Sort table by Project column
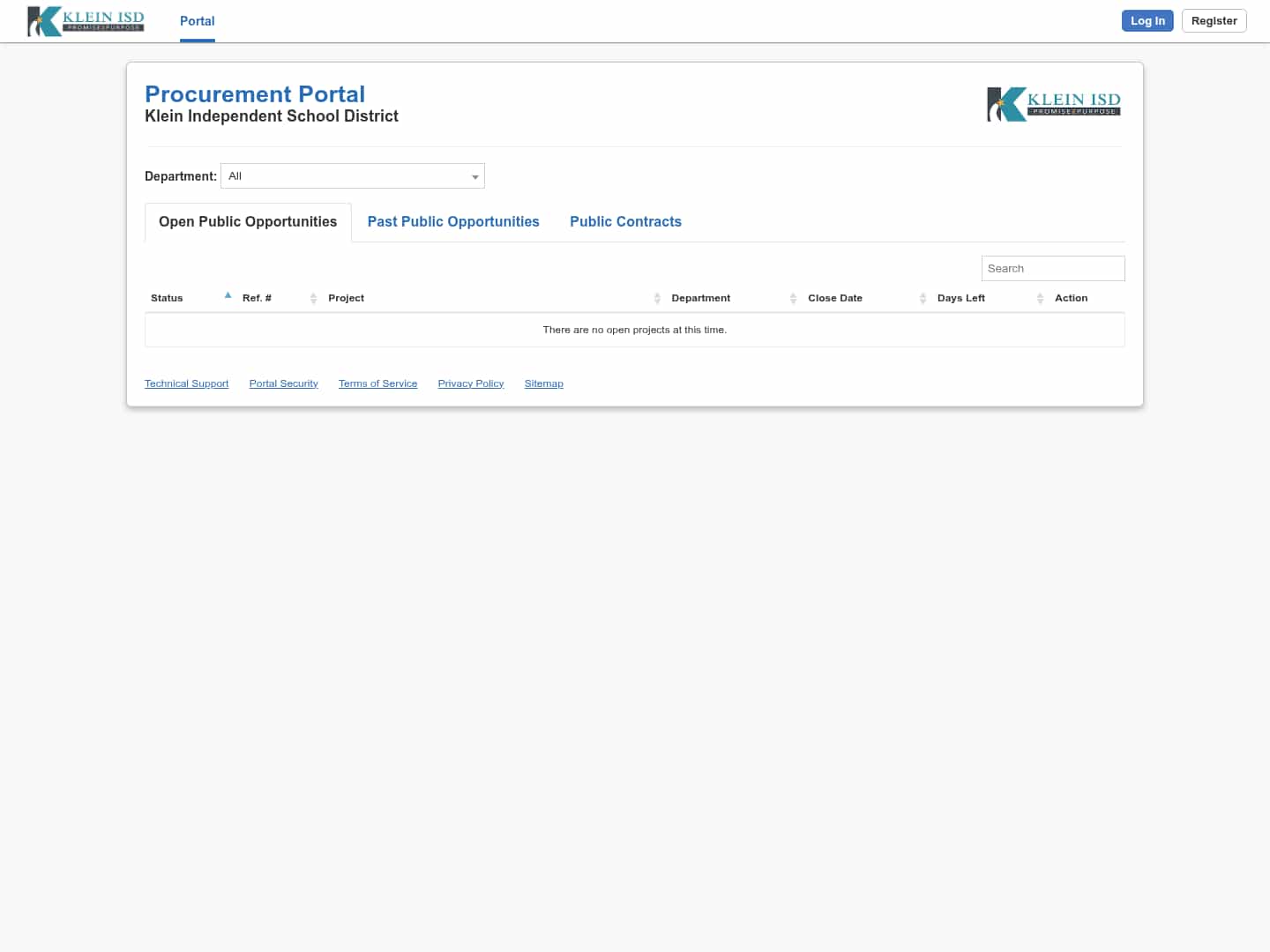The width and height of the screenshot is (1270, 952). (494, 298)
